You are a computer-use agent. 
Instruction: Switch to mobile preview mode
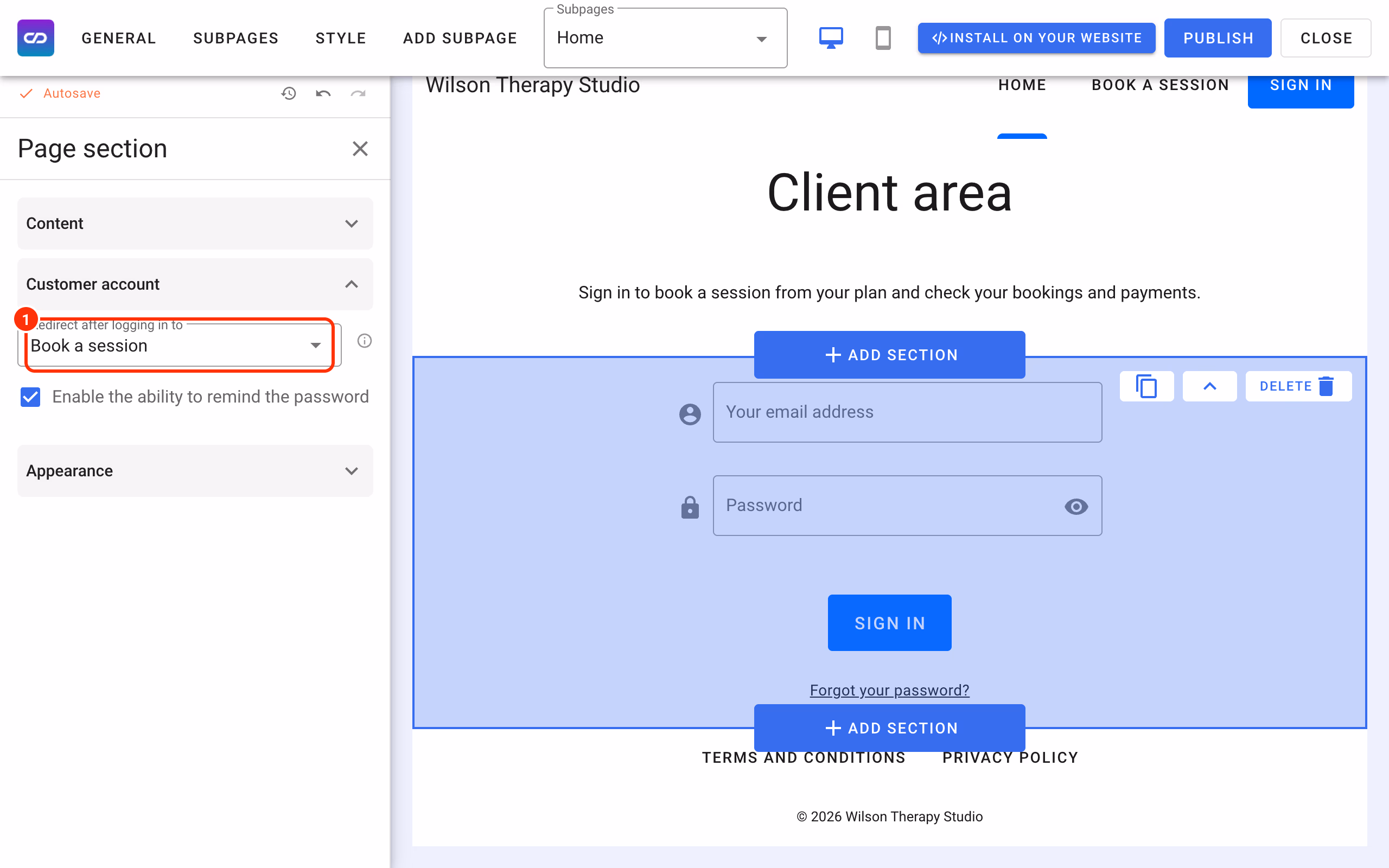point(883,38)
